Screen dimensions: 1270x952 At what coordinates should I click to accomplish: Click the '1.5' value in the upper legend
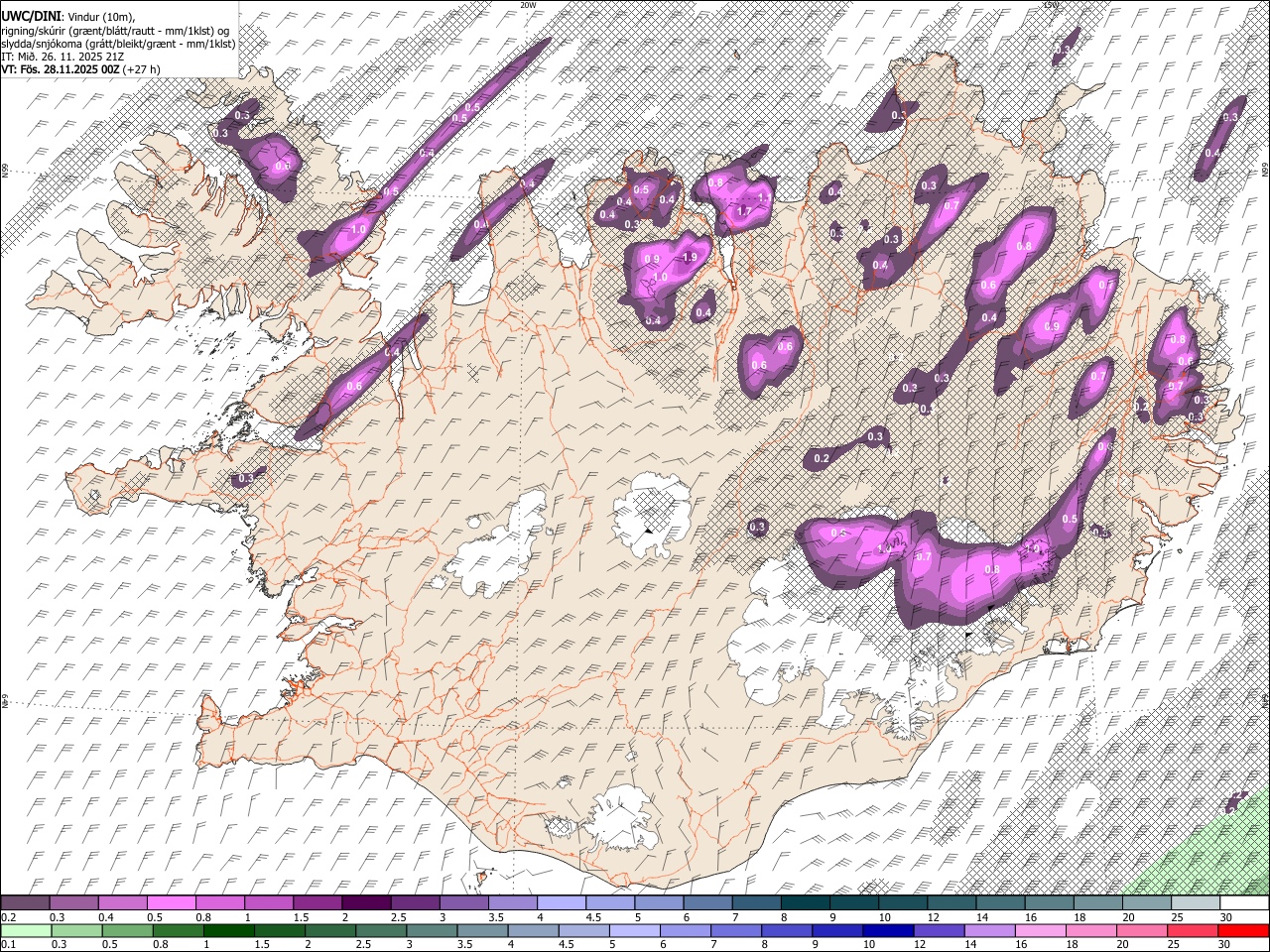[301, 917]
